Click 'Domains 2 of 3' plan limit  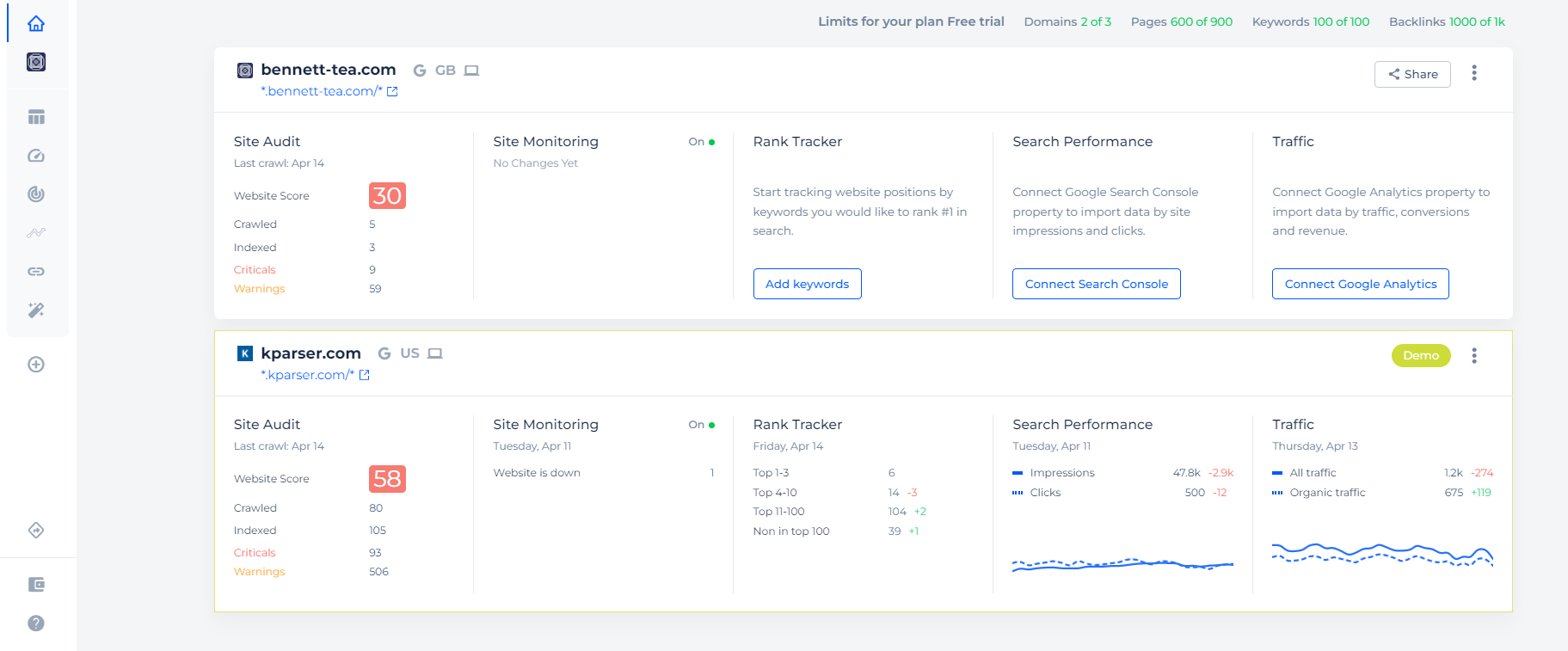[x=1067, y=21]
